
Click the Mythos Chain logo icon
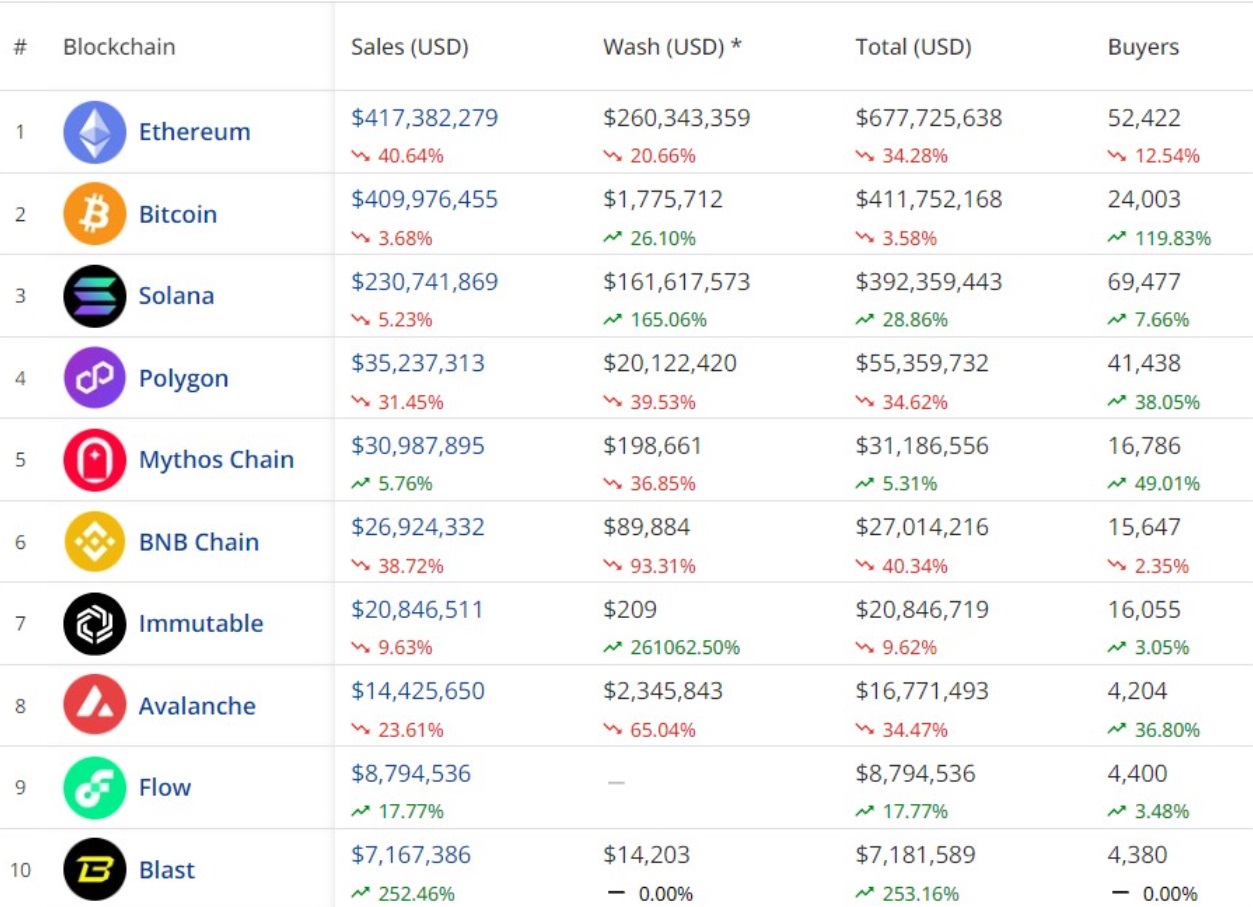[95, 460]
